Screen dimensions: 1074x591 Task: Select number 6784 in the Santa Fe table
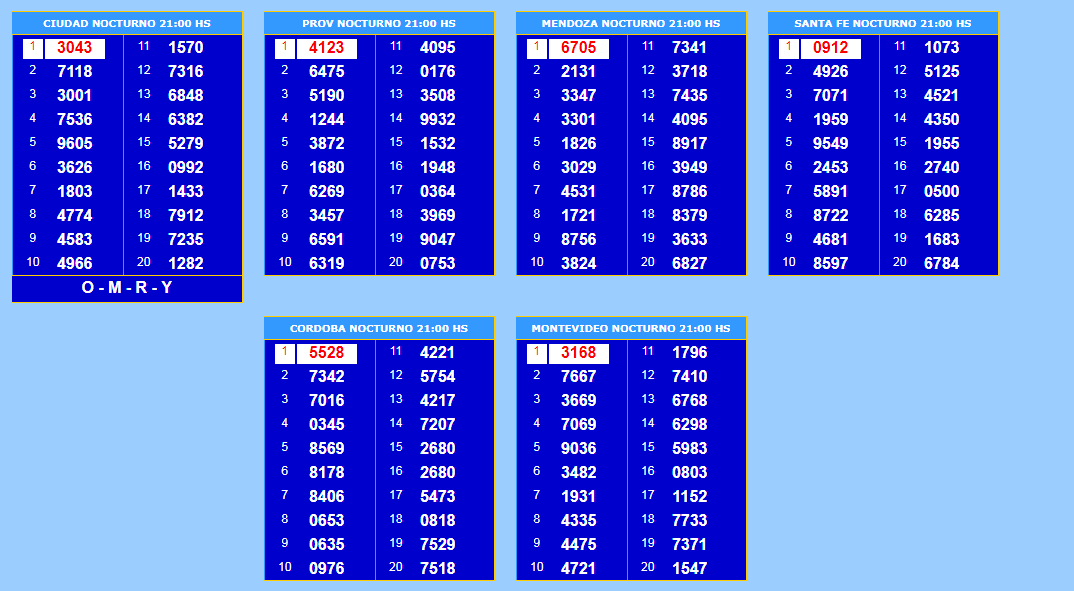[x=942, y=264]
